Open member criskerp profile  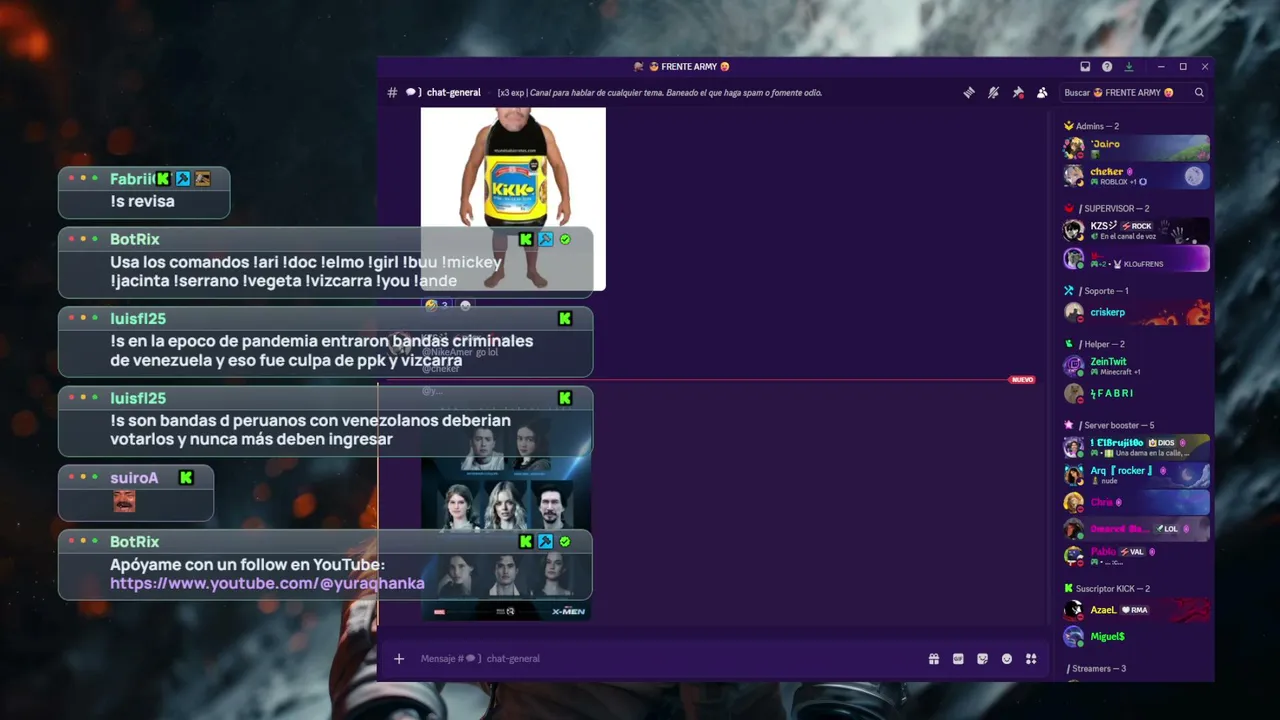(1136, 312)
